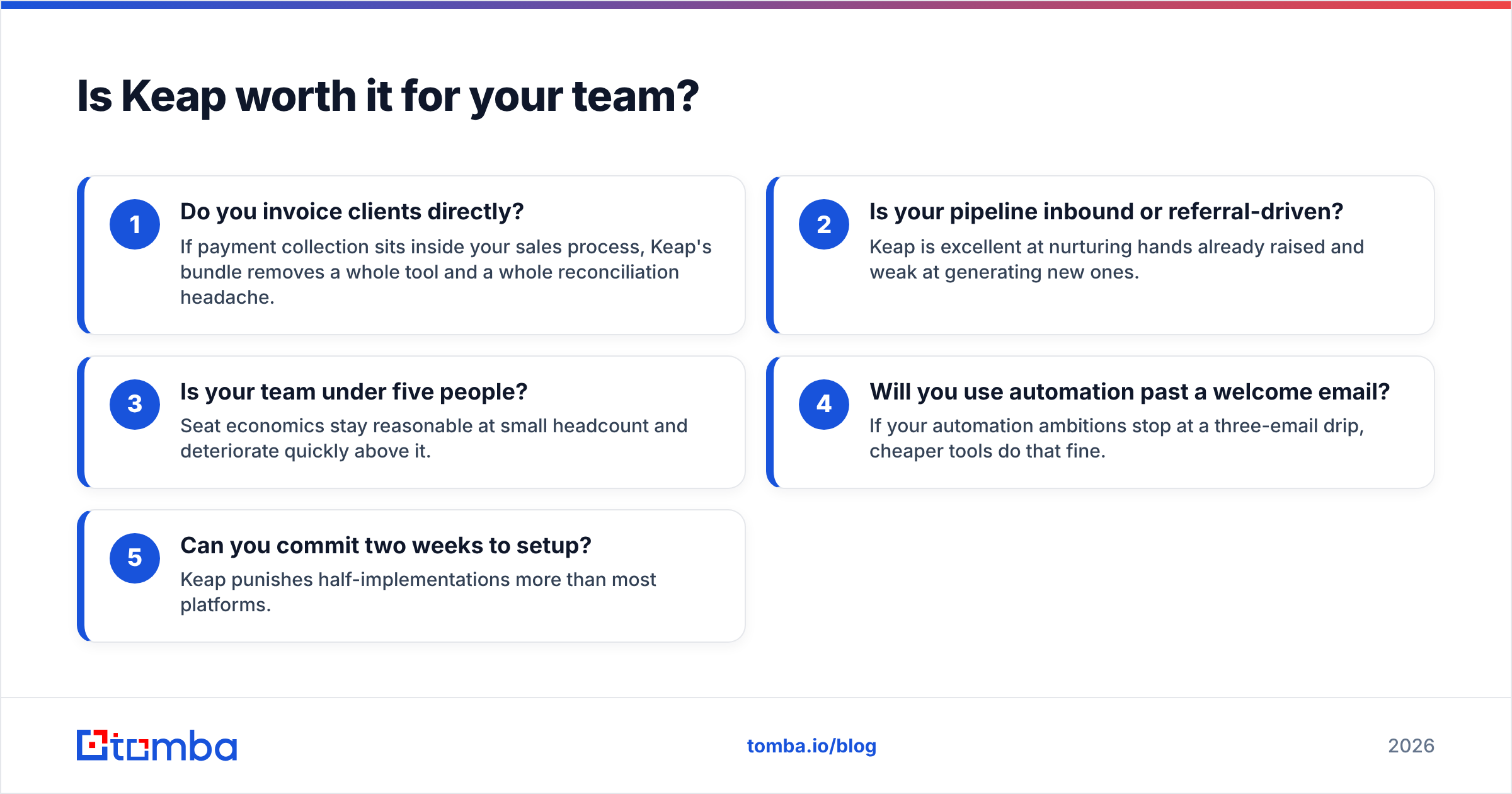Click the number 1 circle badge
This screenshot has height=794, width=1512.
135,224
